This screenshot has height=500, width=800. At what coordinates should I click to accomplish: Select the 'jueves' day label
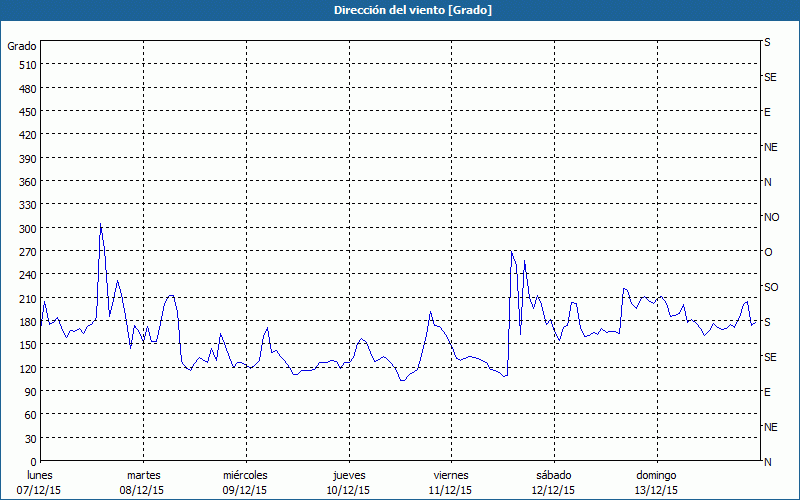tap(348, 475)
